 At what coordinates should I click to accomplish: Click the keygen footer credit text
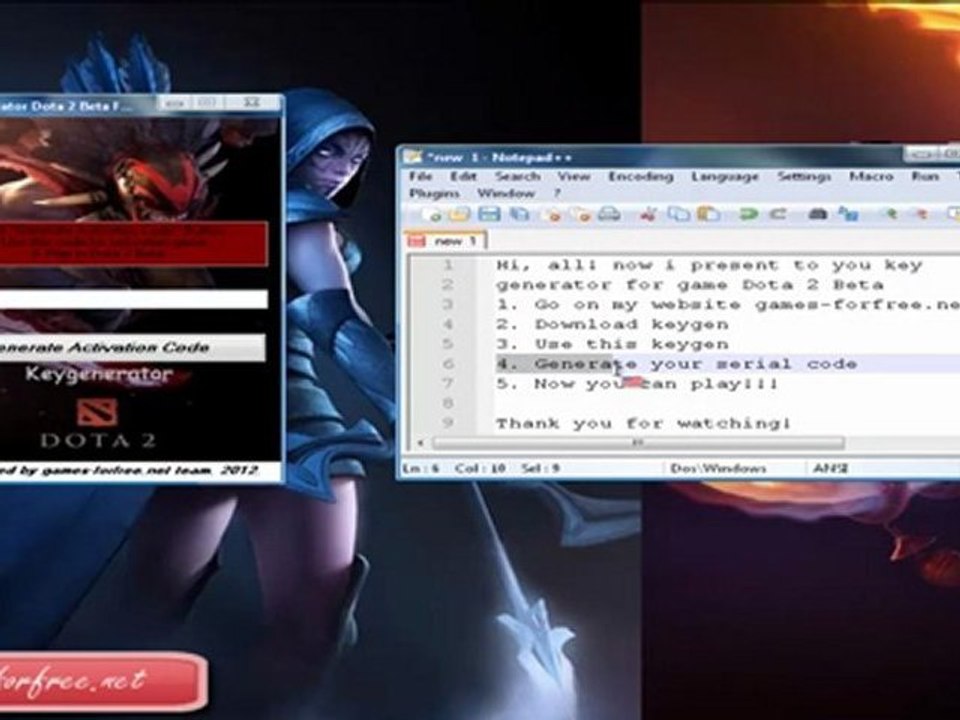click(129, 471)
